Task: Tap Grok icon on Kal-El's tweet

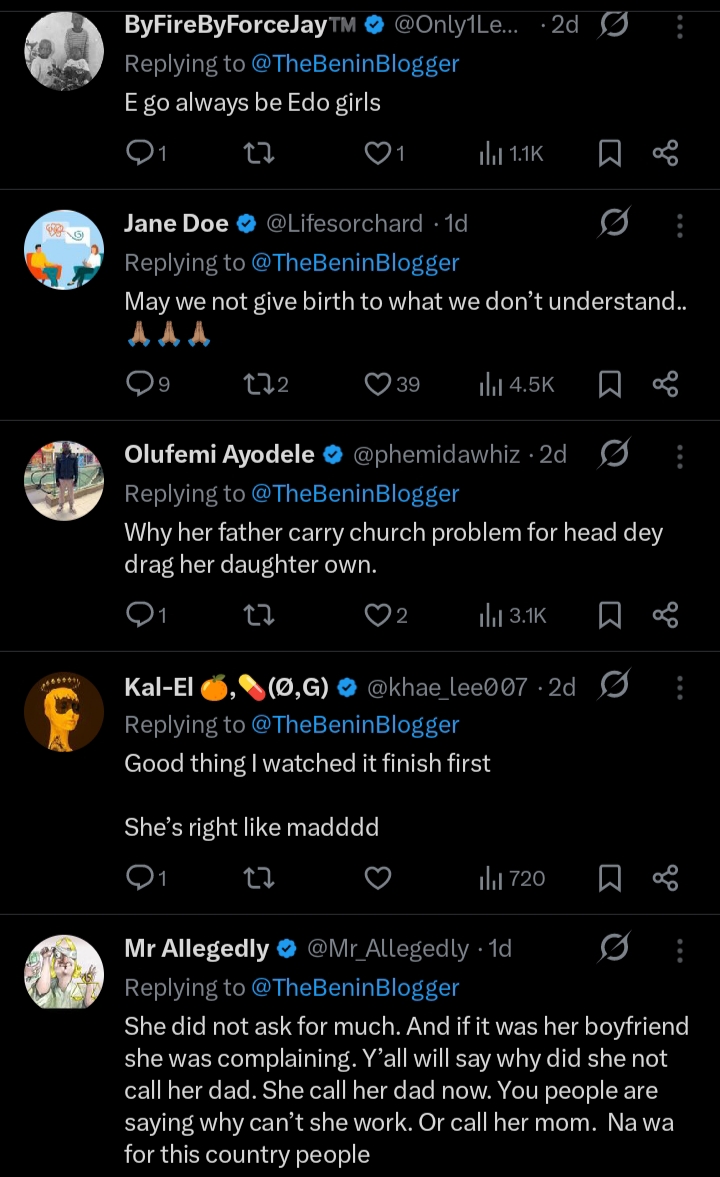Action: pyautogui.click(x=612, y=686)
